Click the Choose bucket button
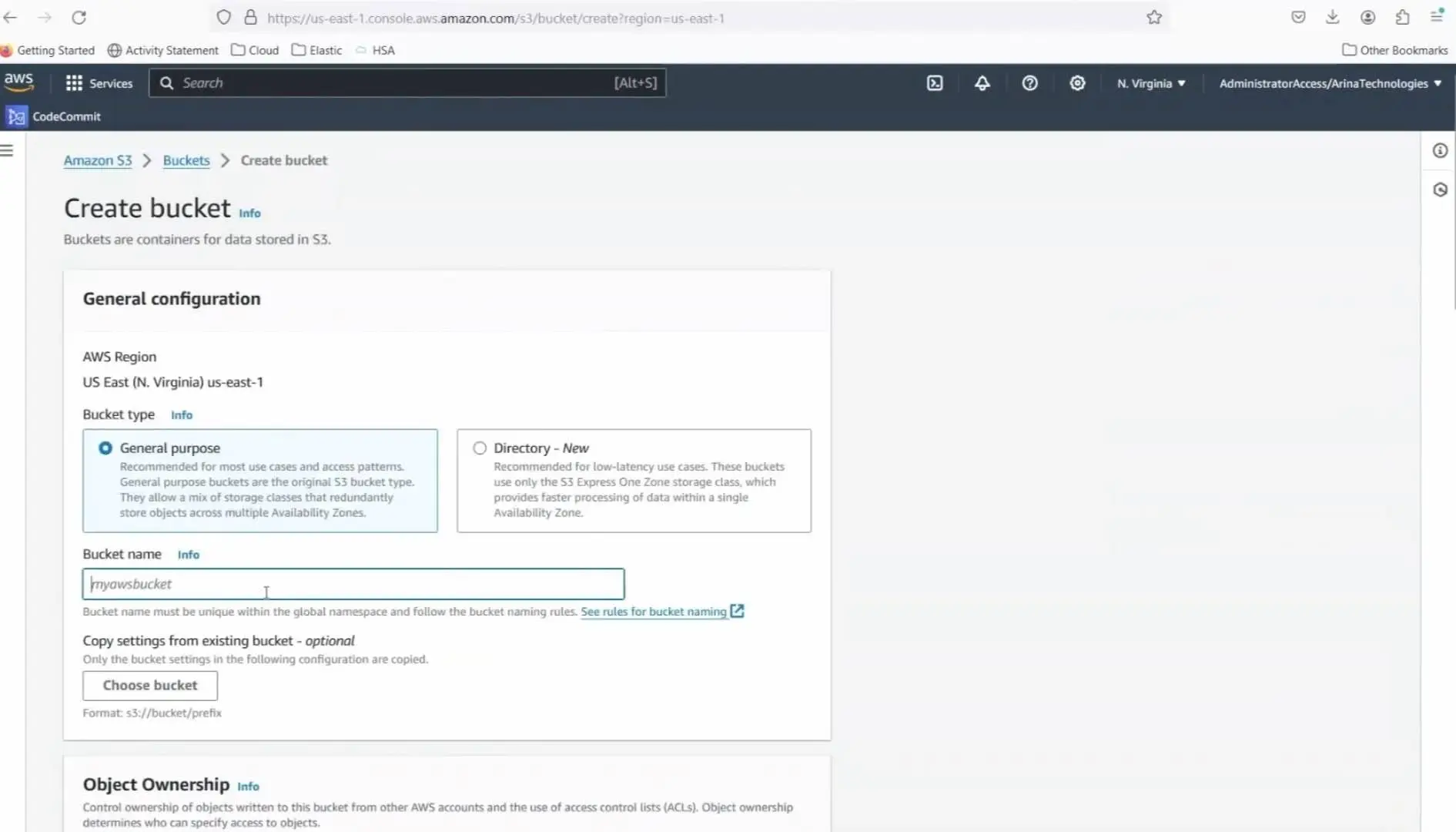This screenshot has height=832, width=1456. [x=150, y=686]
